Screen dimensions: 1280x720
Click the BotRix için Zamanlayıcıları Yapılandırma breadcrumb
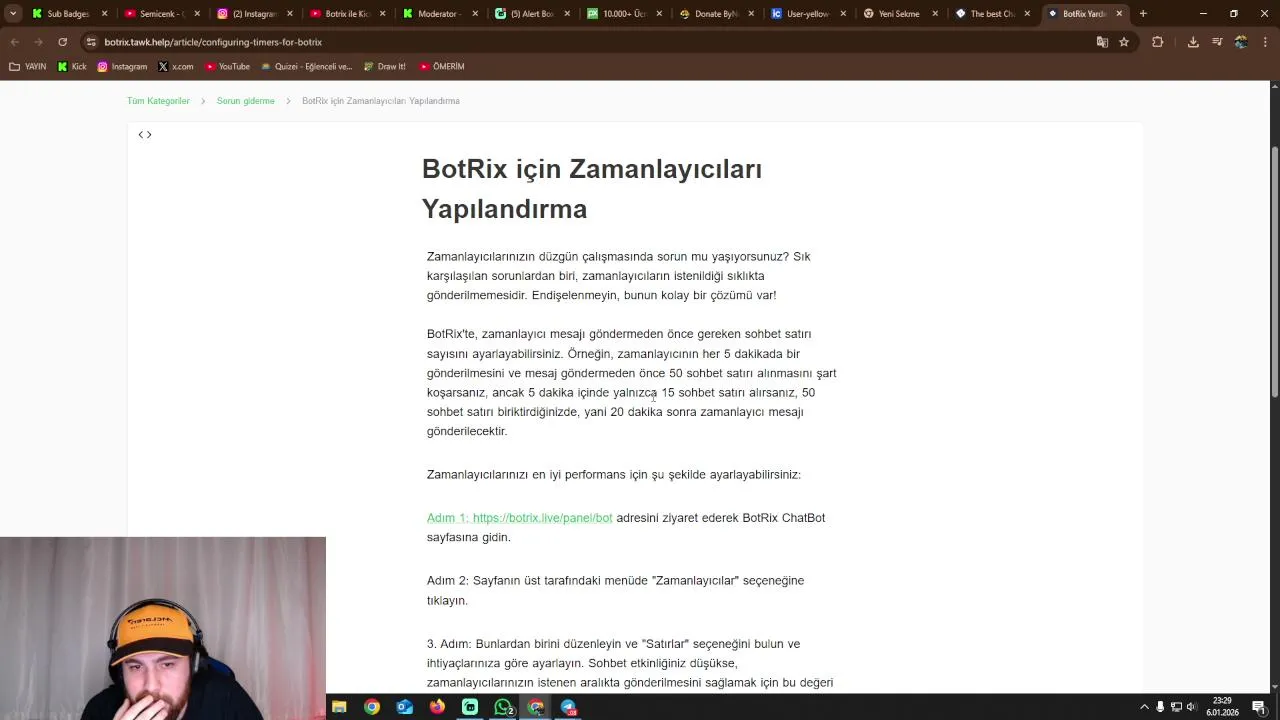tap(381, 101)
